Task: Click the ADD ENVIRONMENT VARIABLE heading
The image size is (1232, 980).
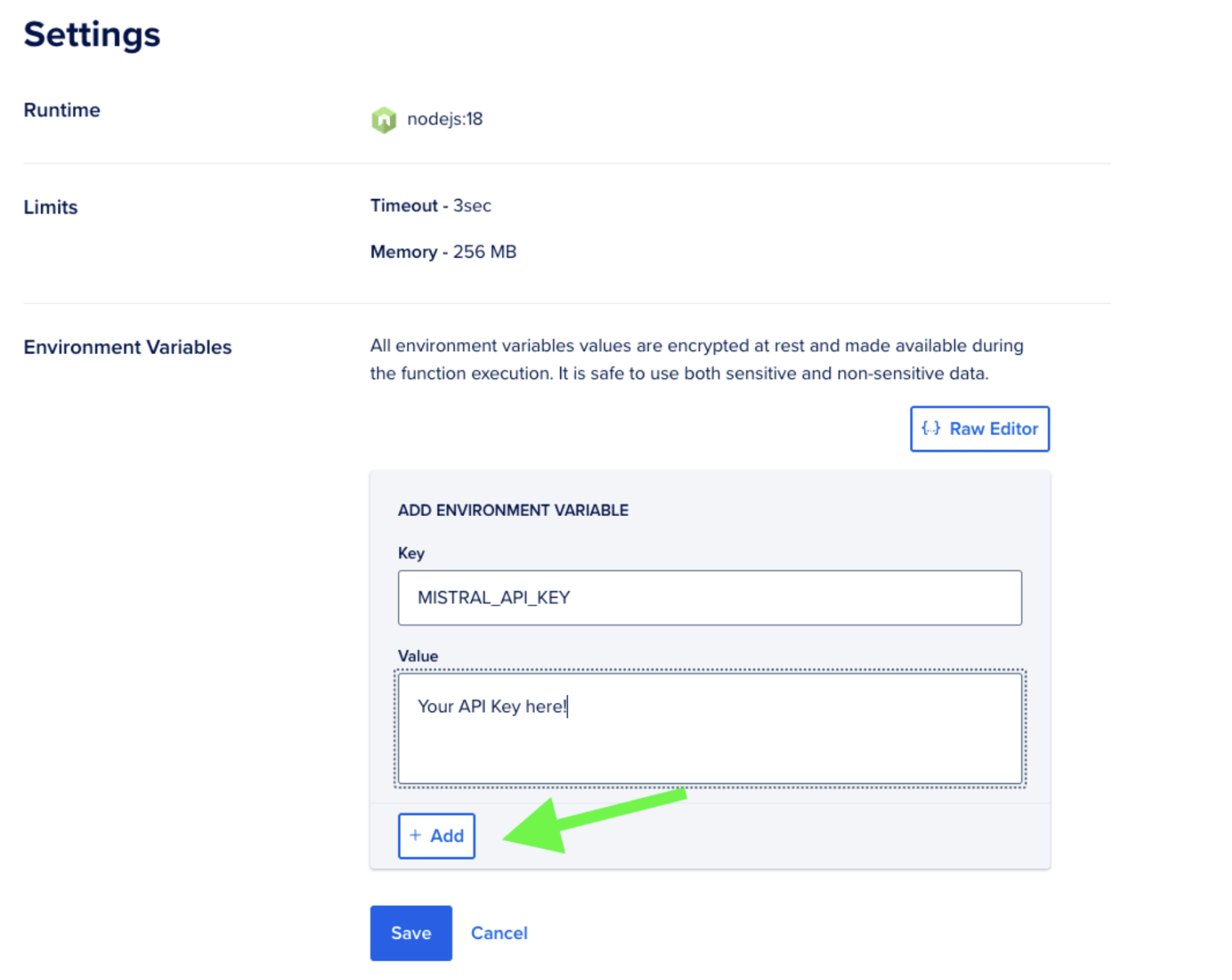Action: [513, 510]
